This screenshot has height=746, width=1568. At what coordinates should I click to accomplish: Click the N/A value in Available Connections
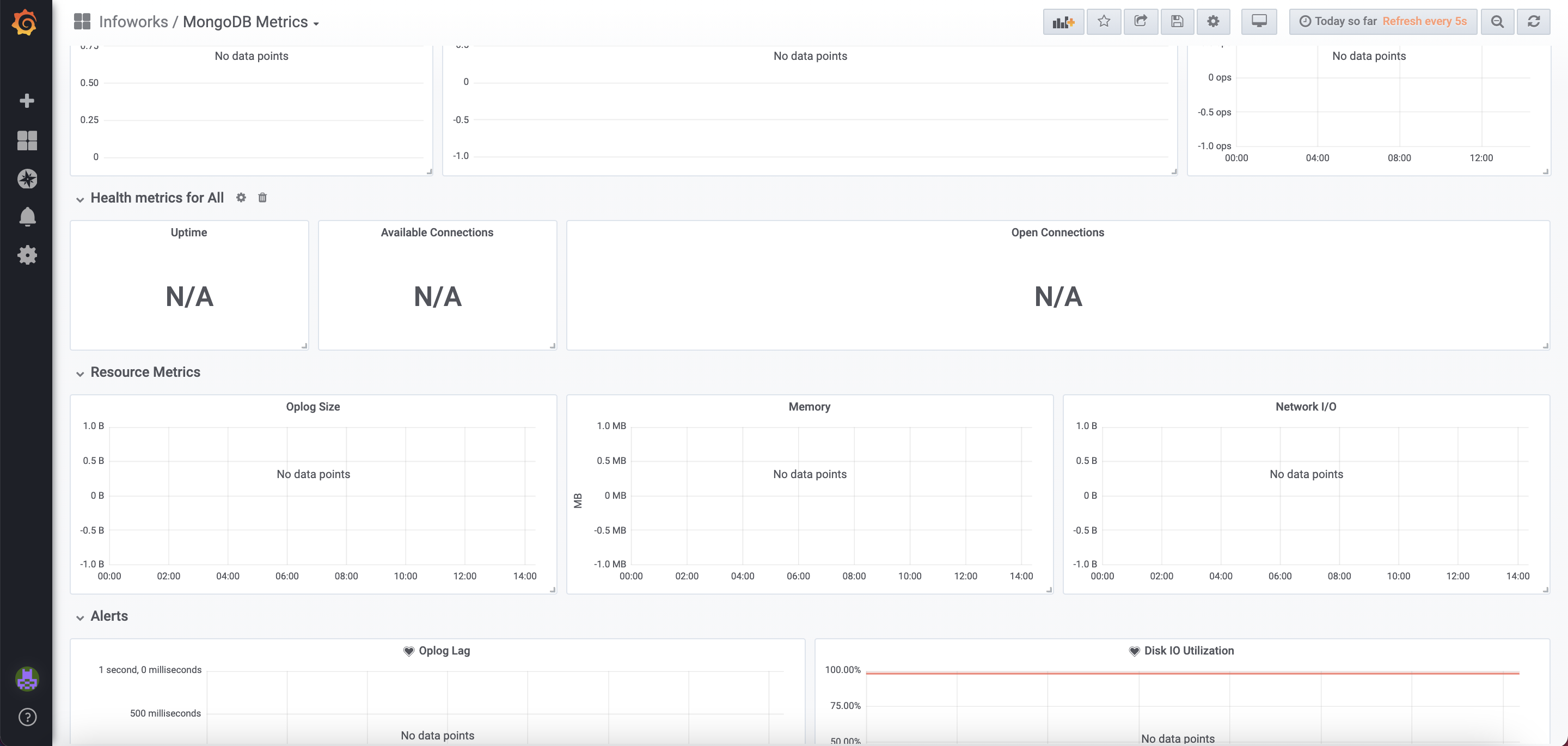pos(438,297)
